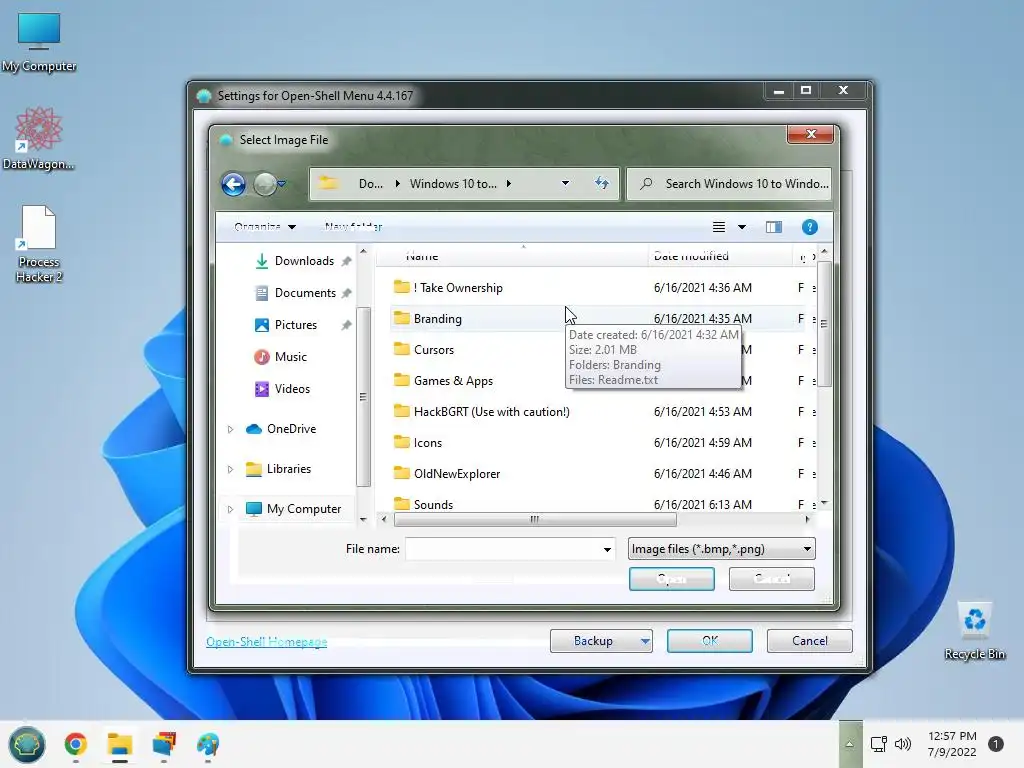The height and width of the screenshot is (768, 1024).
Task: Select the Sounds folder
Action: (433, 504)
